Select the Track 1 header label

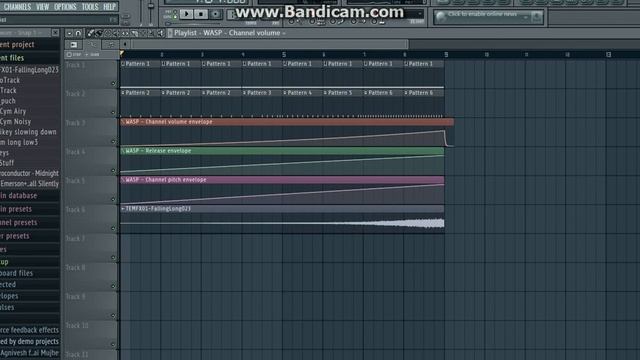click(x=76, y=65)
